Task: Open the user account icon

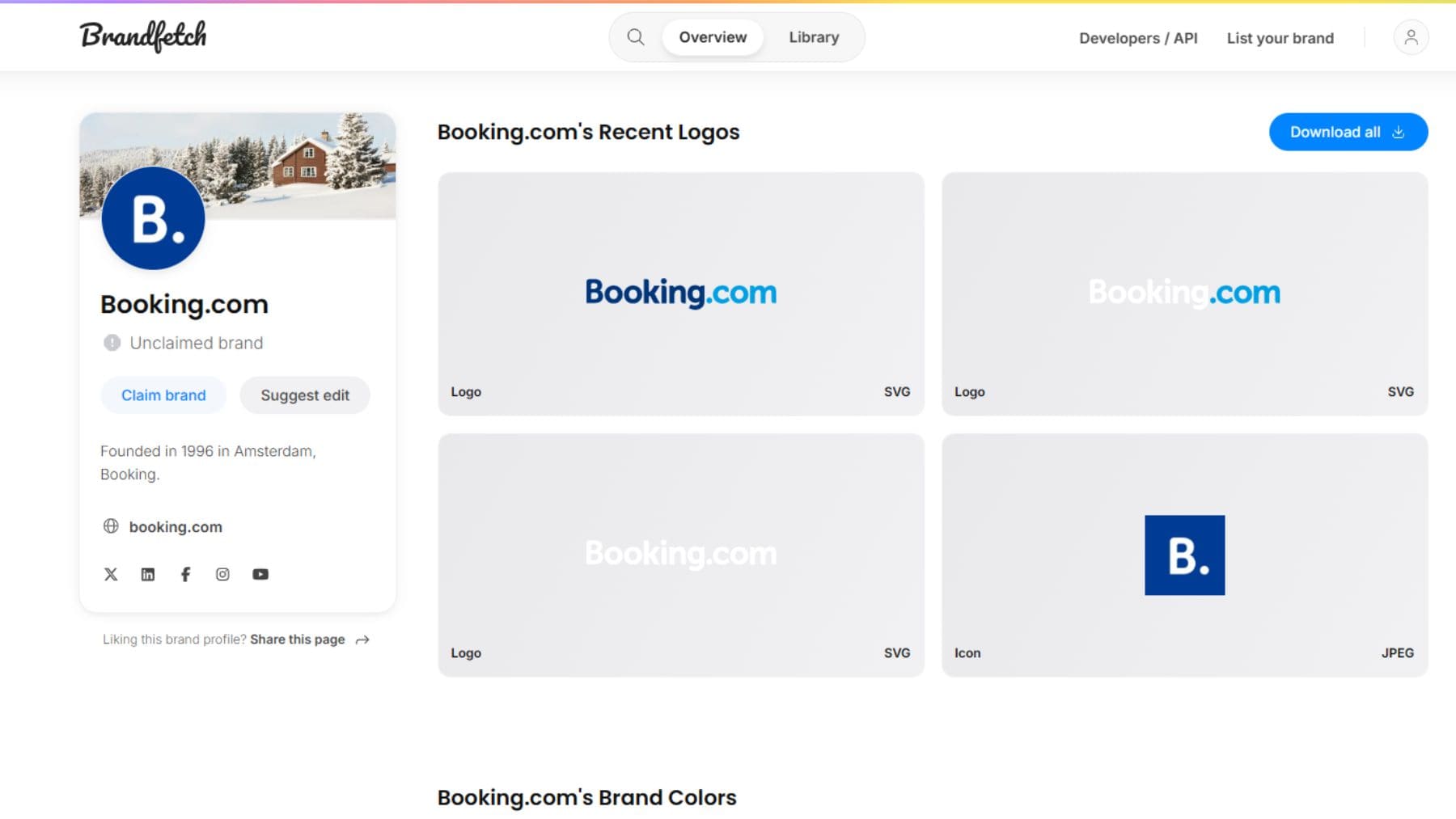Action: [x=1410, y=36]
